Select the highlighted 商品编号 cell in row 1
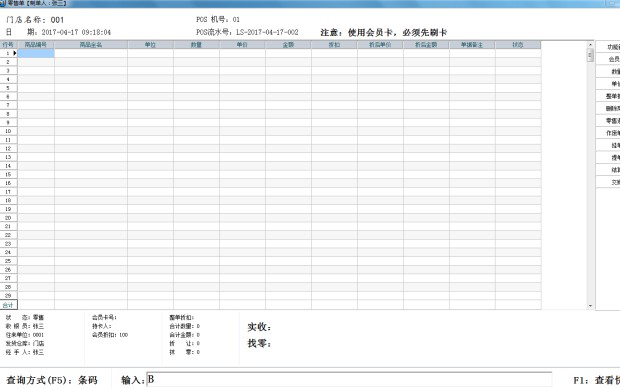Image resolution: width=620 pixels, height=388 pixels. [x=36, y=53]
